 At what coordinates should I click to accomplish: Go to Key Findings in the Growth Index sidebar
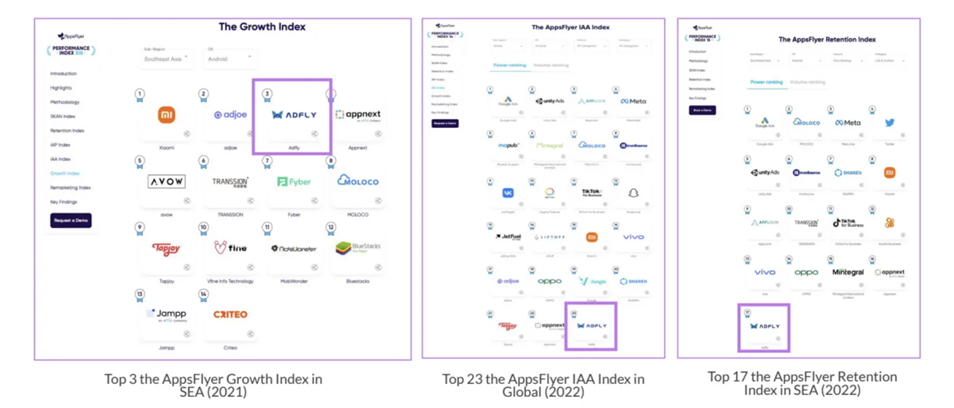(x=67, y=201)
